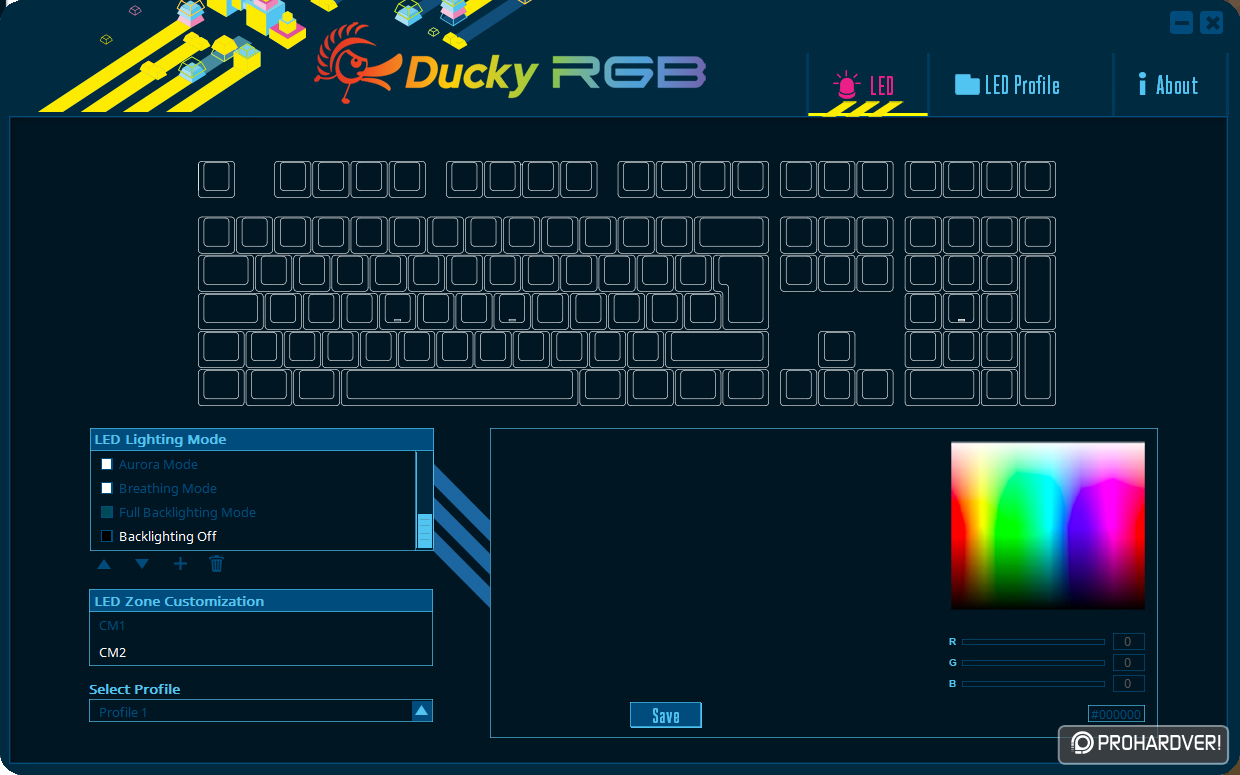Screen dimensions: 1240x775
Task: Open the About tab
Action: point(1168,85)
